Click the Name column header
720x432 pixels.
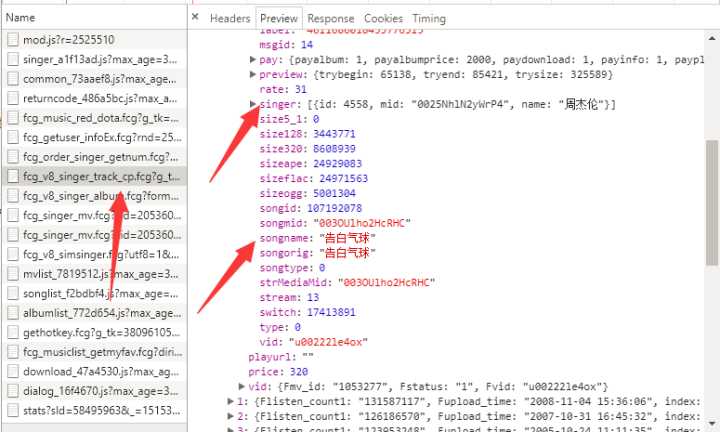click(94, 17)
